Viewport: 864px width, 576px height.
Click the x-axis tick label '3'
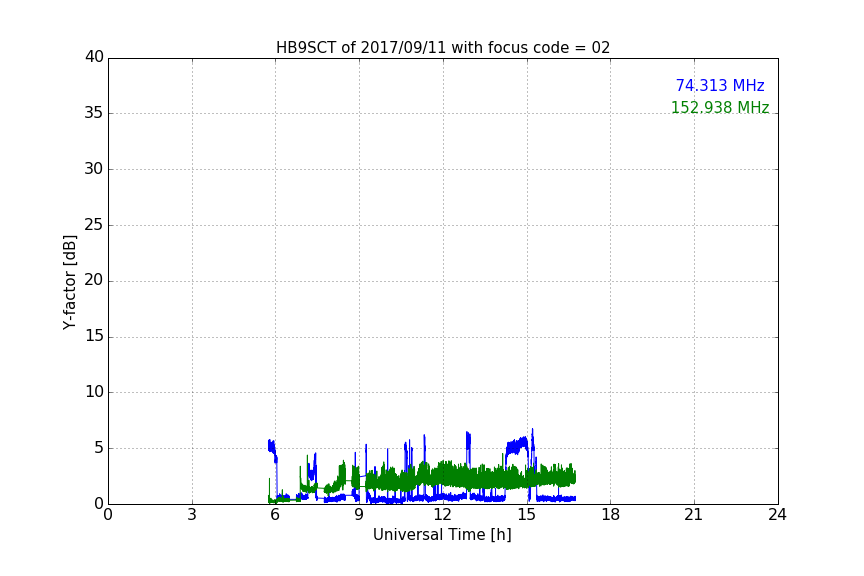192,515
